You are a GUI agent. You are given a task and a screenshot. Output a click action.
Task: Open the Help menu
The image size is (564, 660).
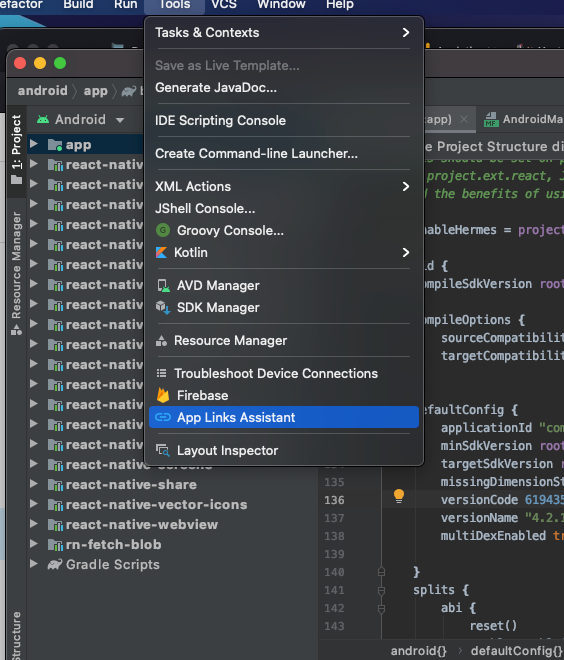(340, 5)
